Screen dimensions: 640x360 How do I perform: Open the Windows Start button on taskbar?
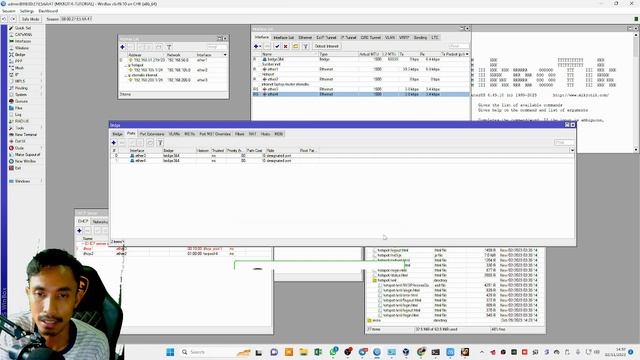tap(170, 352)
